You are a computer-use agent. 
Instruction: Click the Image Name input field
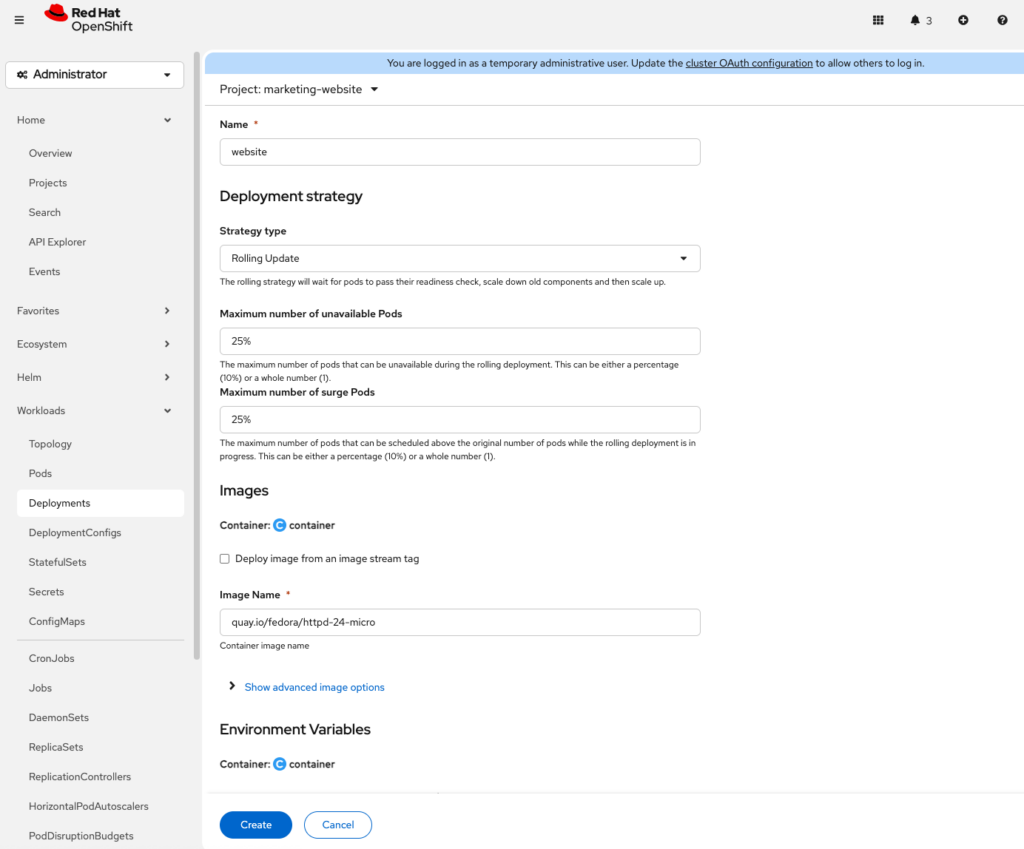[459, 622]
